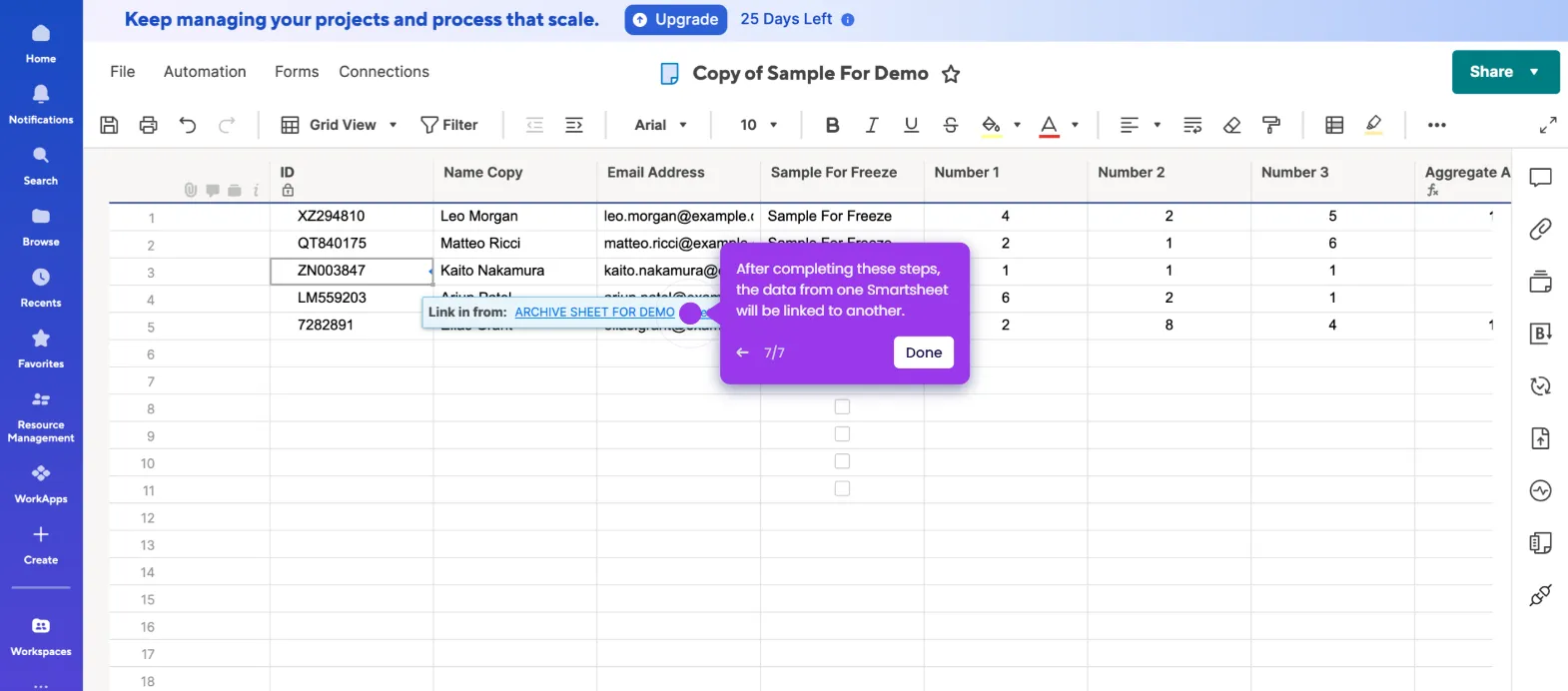Select the format painter tool
The image size is (1568, 691).
tap(1271, 125)
